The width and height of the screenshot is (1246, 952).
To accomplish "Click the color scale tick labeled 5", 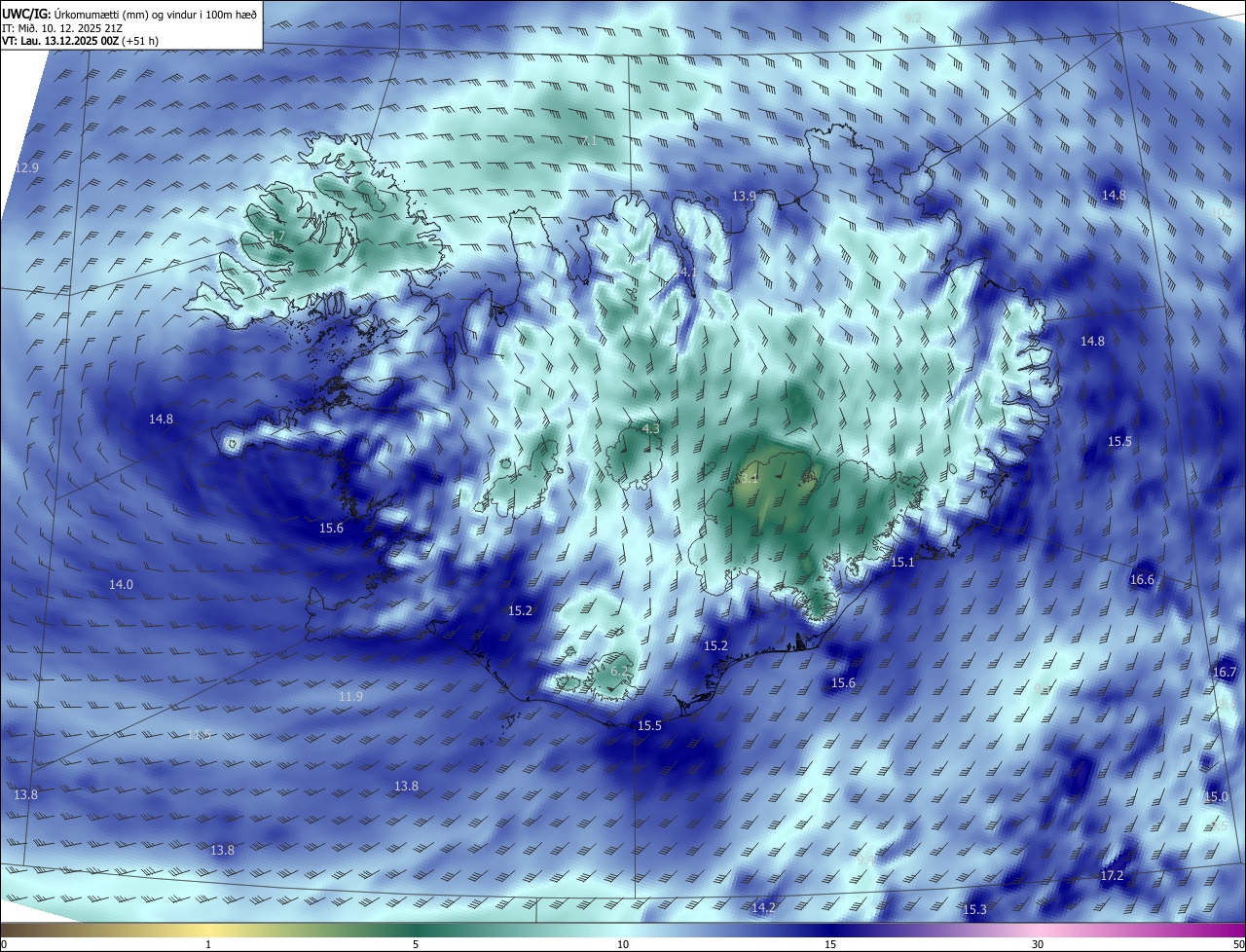I will 416,945.
